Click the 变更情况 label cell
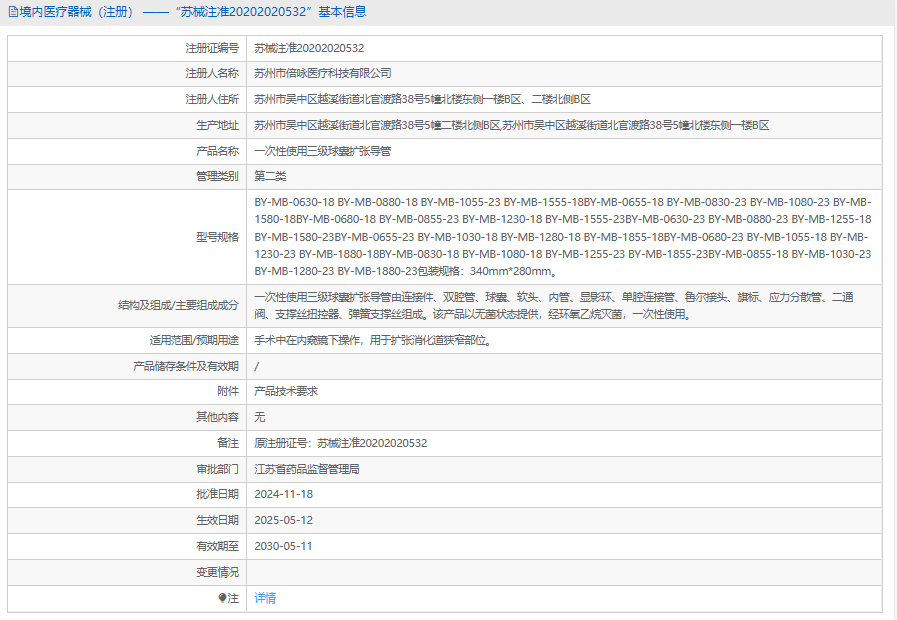Image resolution: width=897 pixels, height=620 pixels. pos(127,573)
